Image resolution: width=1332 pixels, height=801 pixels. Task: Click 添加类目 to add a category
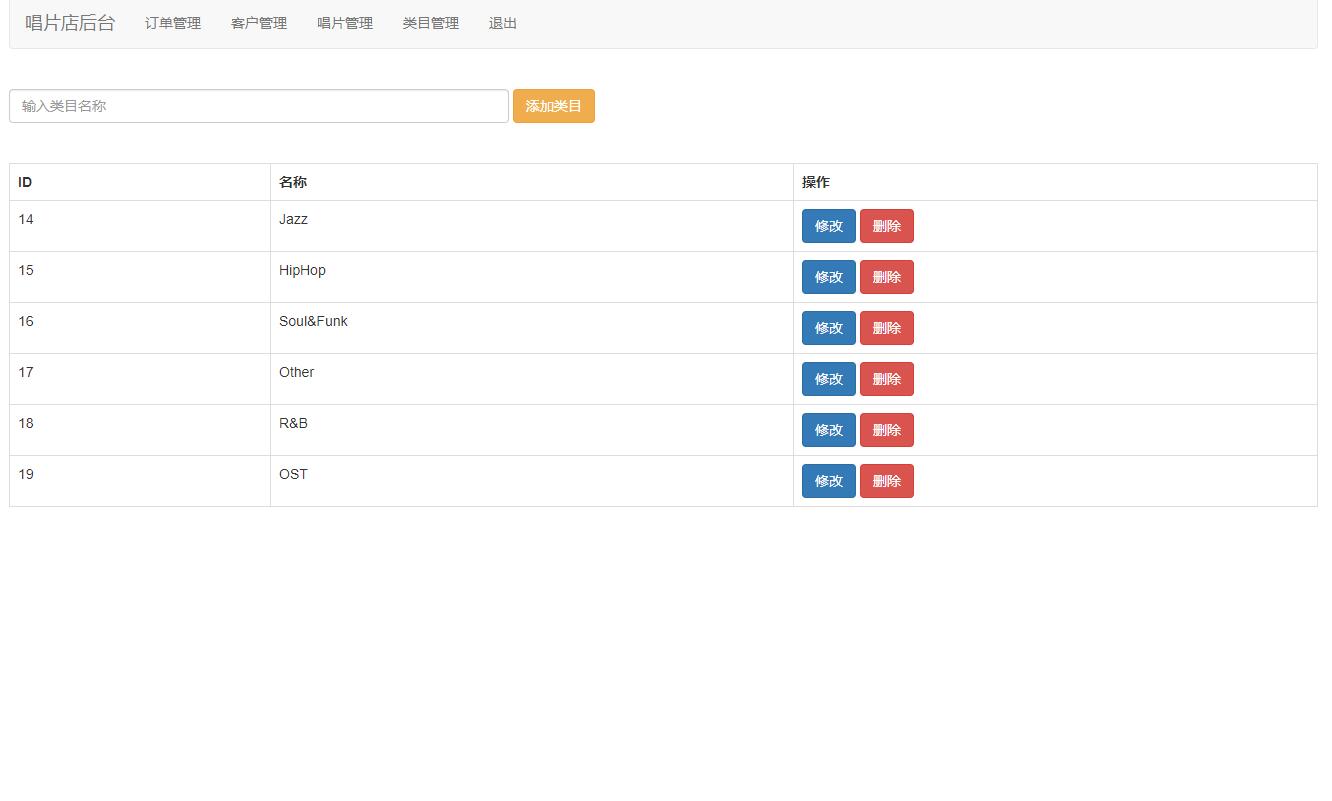(553, 105)
